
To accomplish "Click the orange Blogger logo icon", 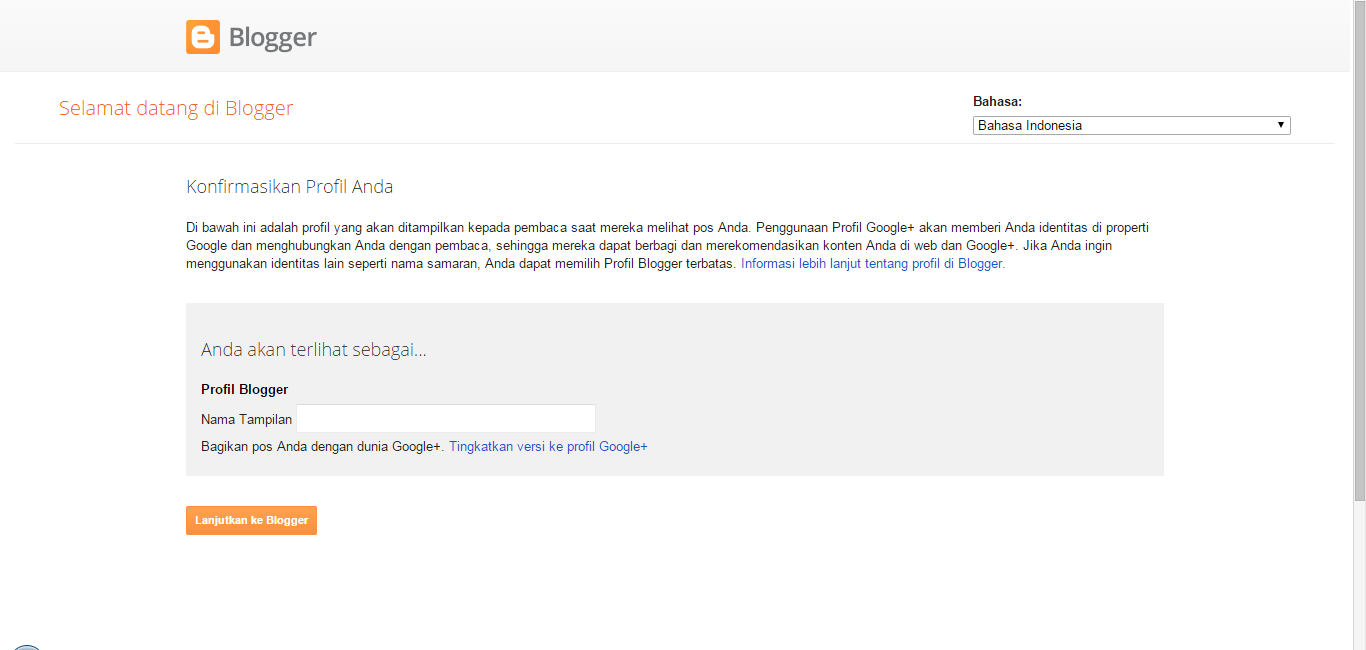I will [203, 37].
